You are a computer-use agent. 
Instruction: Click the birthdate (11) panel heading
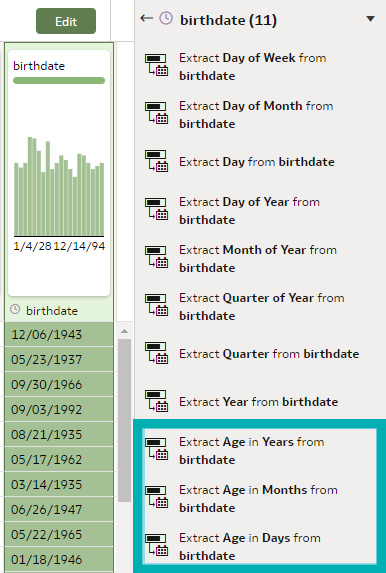point(228,20)
